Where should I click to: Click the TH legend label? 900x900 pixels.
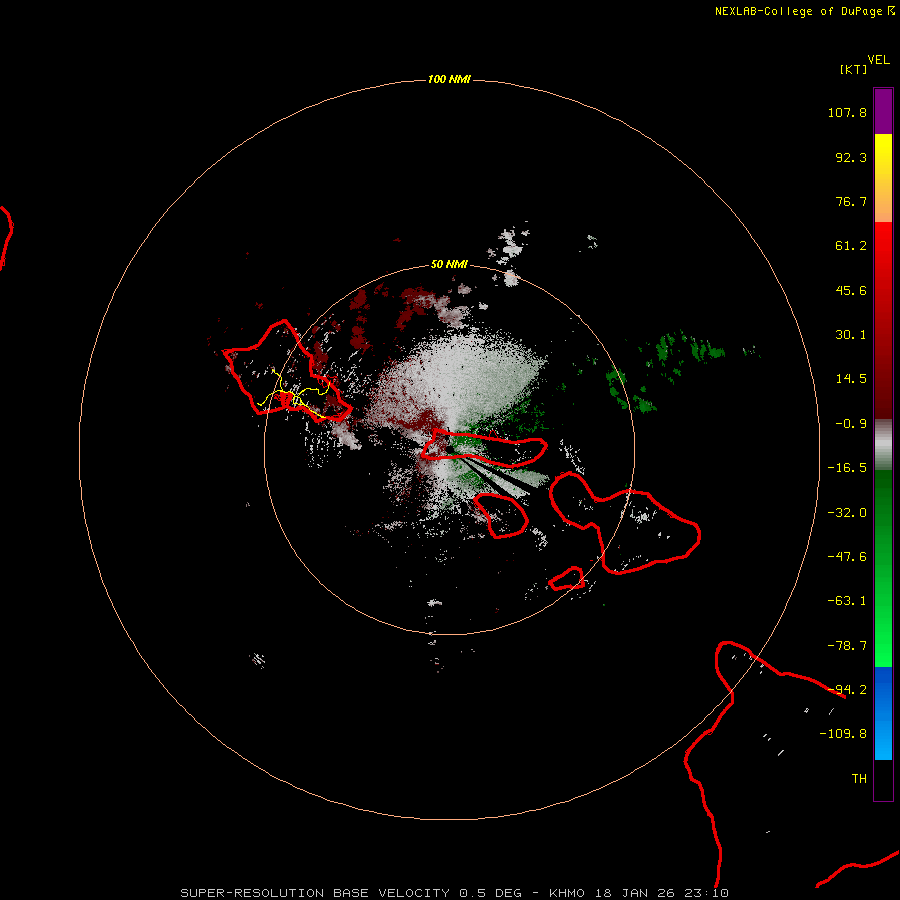click(x=859, y=779)
